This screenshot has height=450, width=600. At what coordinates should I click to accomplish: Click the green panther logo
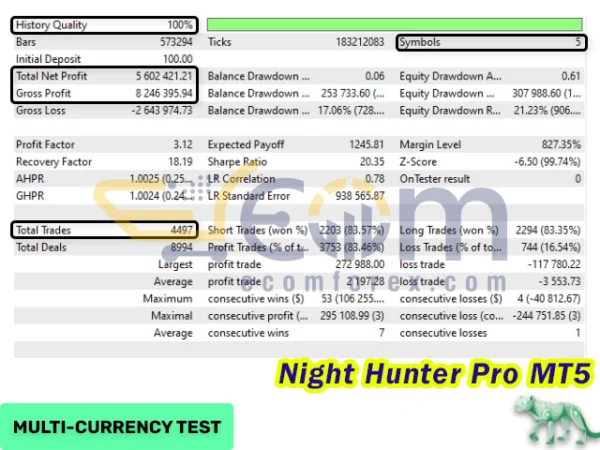coord(556,421)
